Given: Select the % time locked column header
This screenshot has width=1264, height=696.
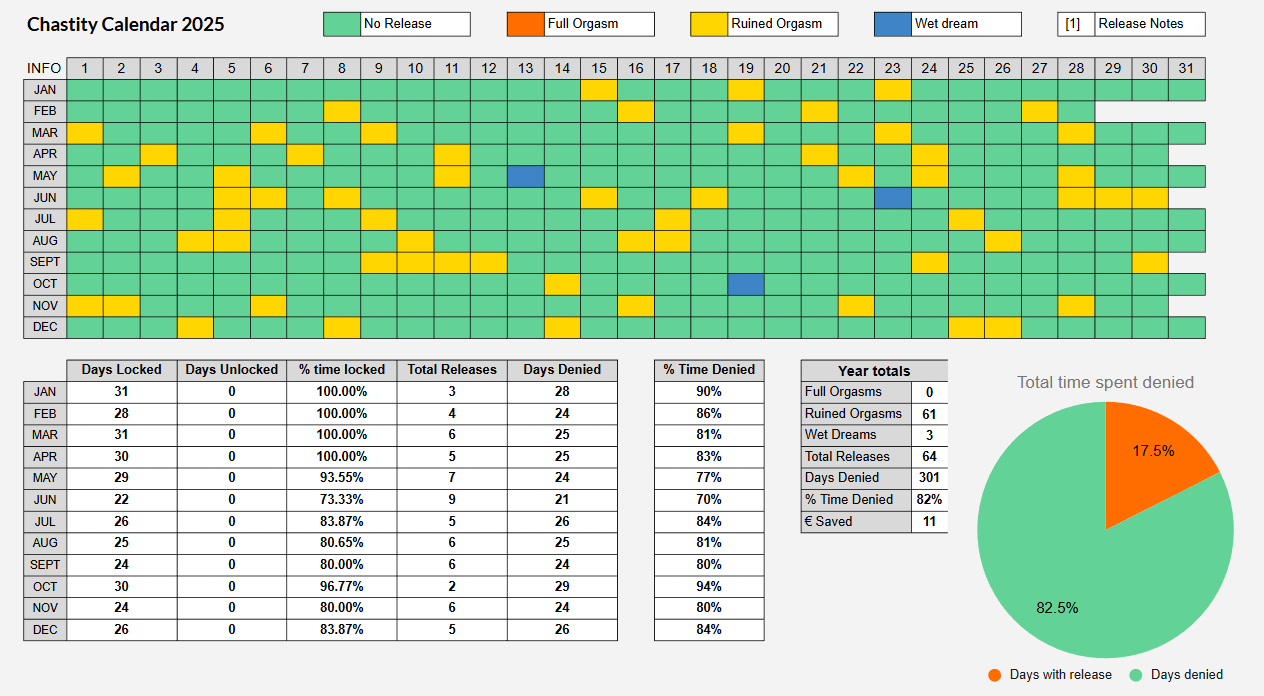Looking at the screenshot, I should tap(341, 370).
